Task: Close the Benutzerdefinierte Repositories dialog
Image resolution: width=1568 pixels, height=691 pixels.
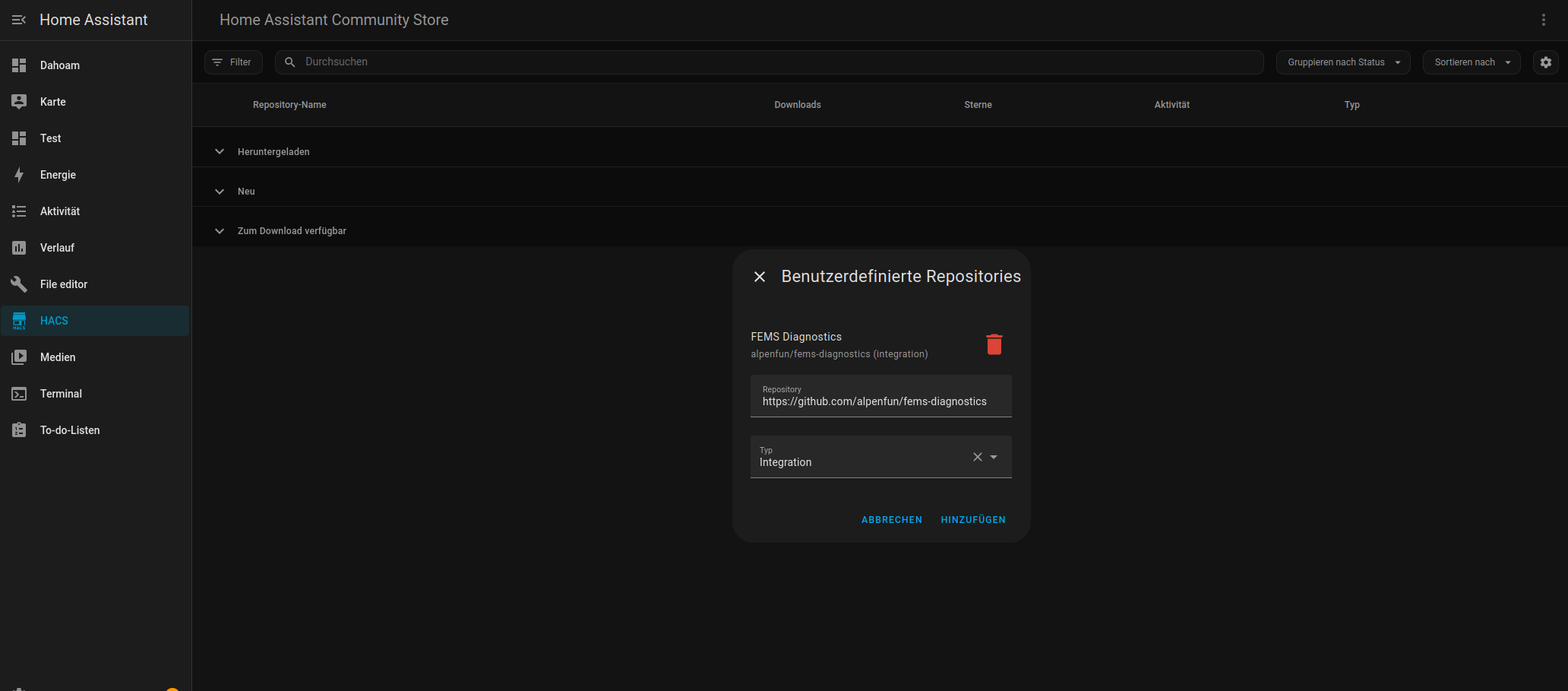Action: [x=760, y=277]
